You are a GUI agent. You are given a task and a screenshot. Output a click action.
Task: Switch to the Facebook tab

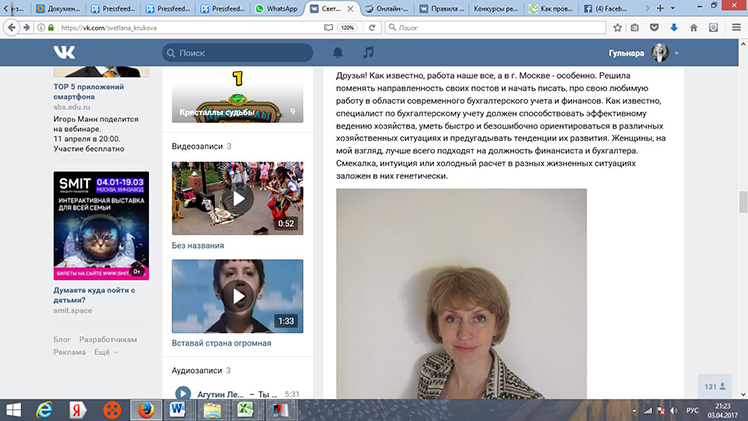tap(606, 9)
